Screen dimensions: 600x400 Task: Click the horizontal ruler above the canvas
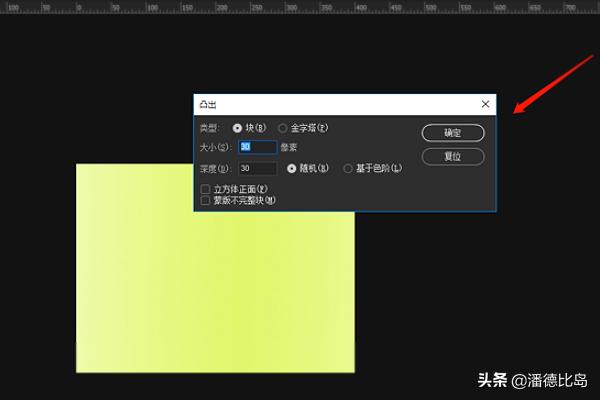point(300,6)
